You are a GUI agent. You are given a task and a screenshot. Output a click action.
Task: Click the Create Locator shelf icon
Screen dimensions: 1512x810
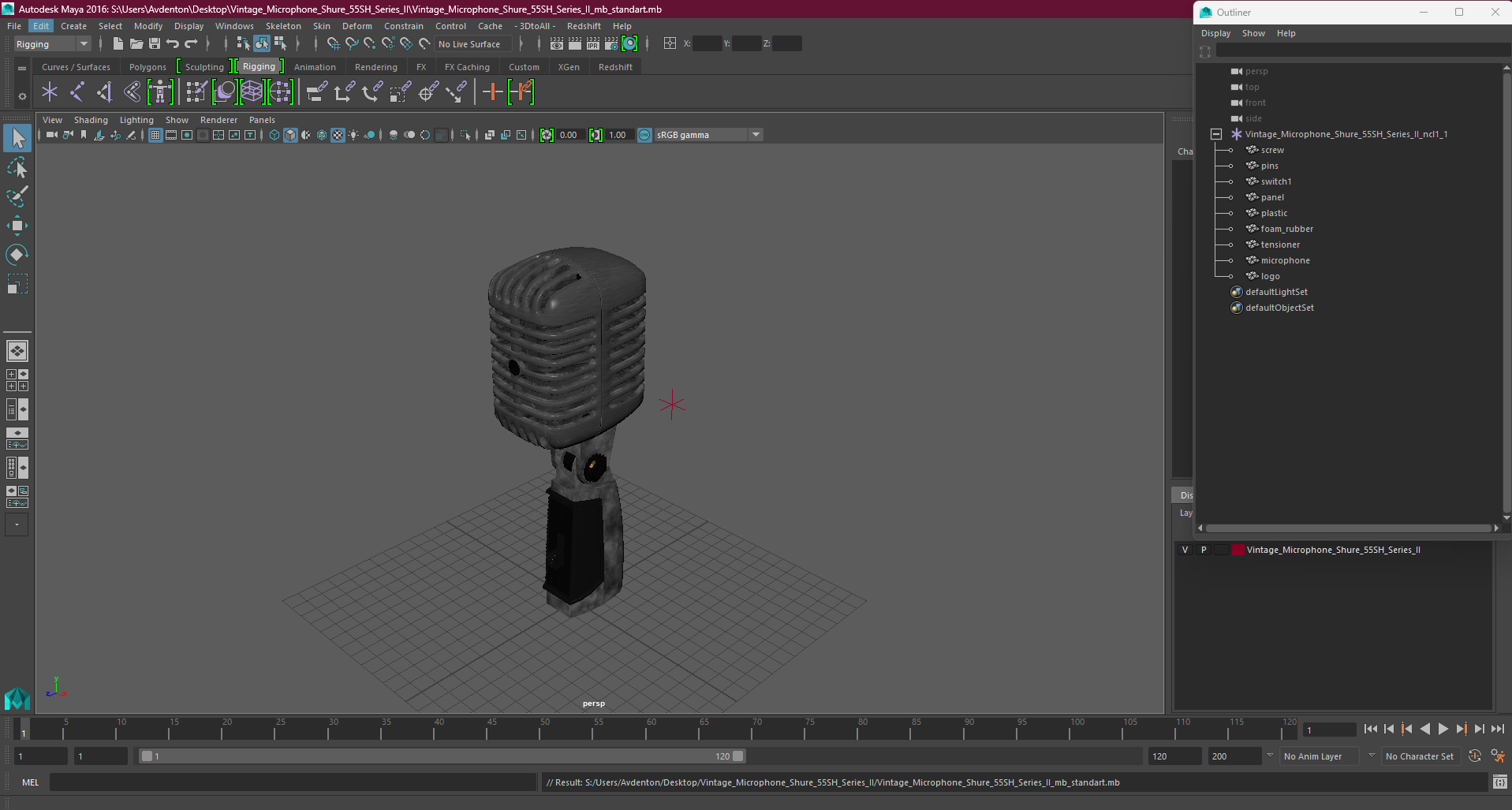tap(50, 92)
